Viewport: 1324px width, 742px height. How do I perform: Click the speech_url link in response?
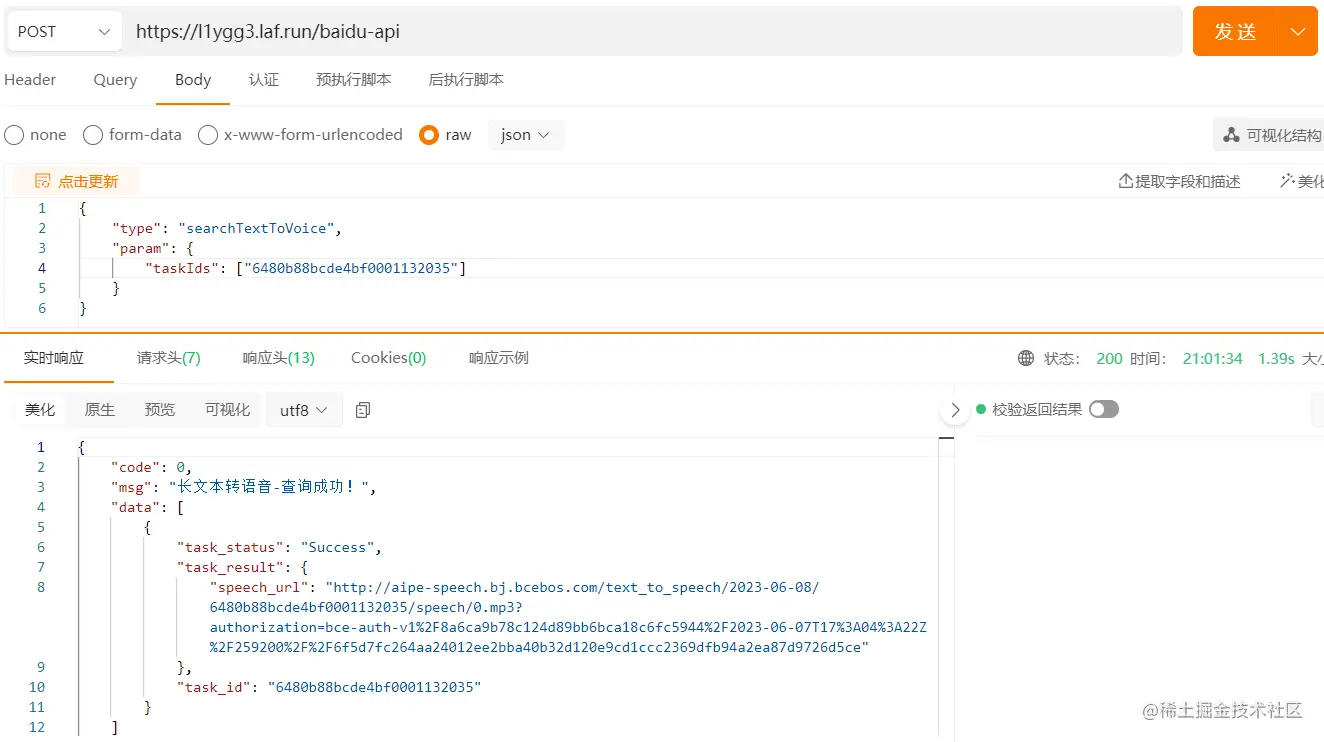click(569, 617)
